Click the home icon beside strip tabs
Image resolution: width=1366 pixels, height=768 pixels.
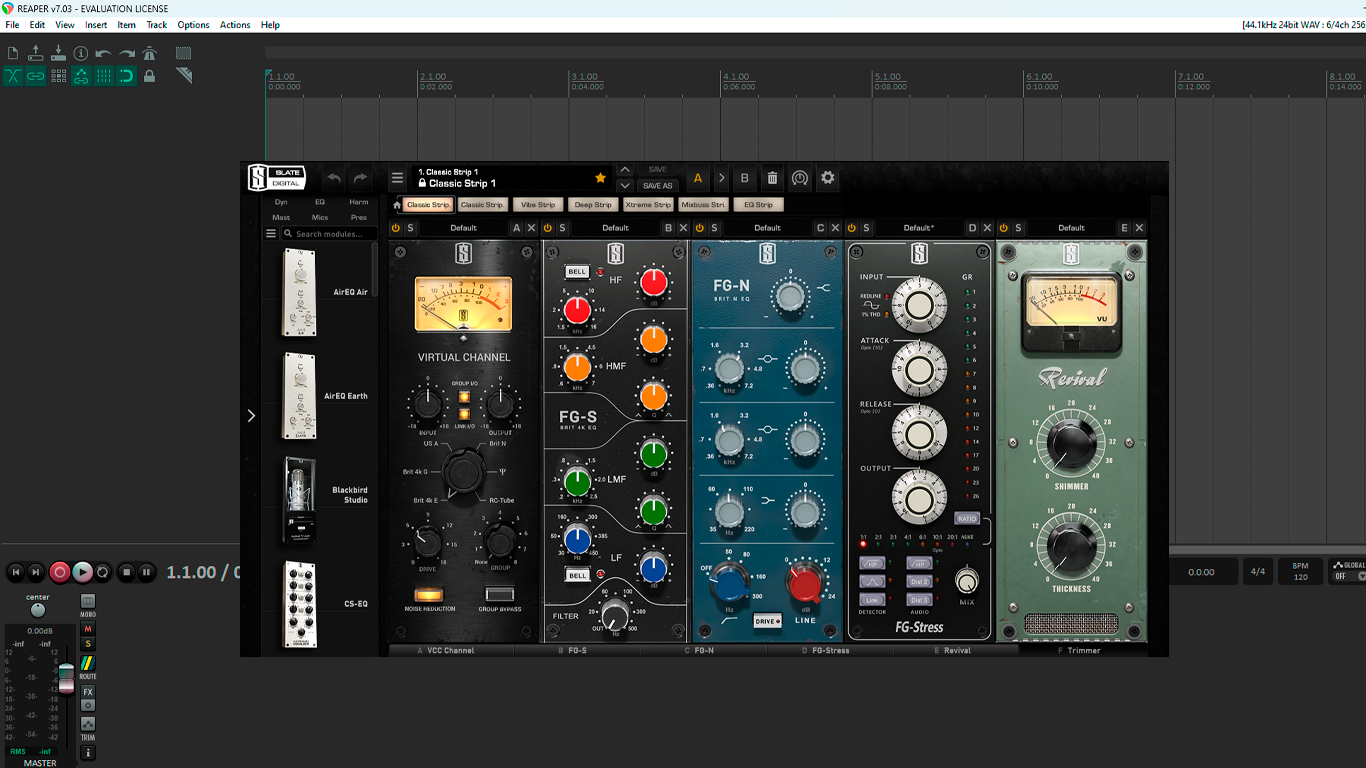pos(397,205)
